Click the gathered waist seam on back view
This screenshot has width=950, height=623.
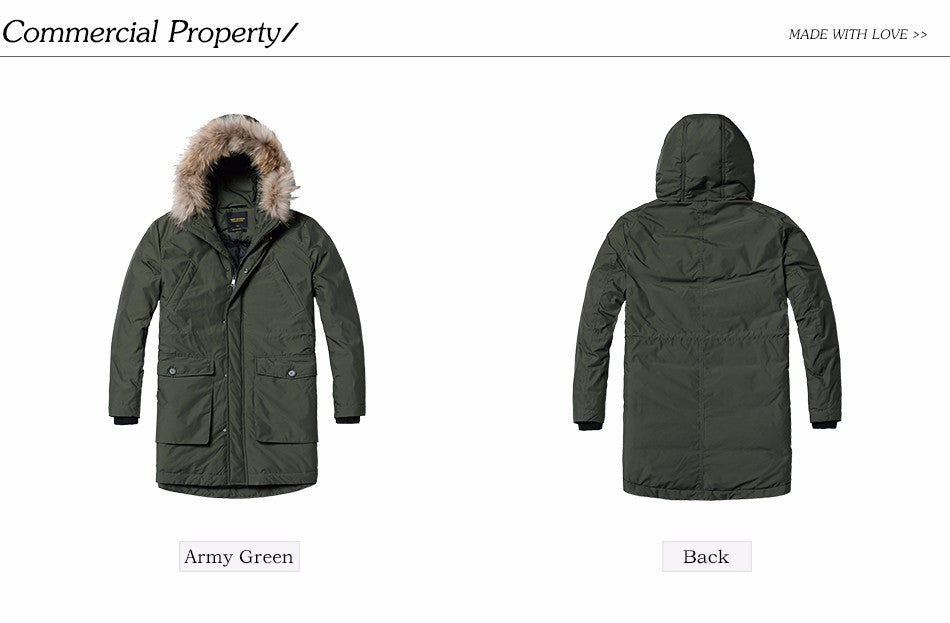coord(706,337)
